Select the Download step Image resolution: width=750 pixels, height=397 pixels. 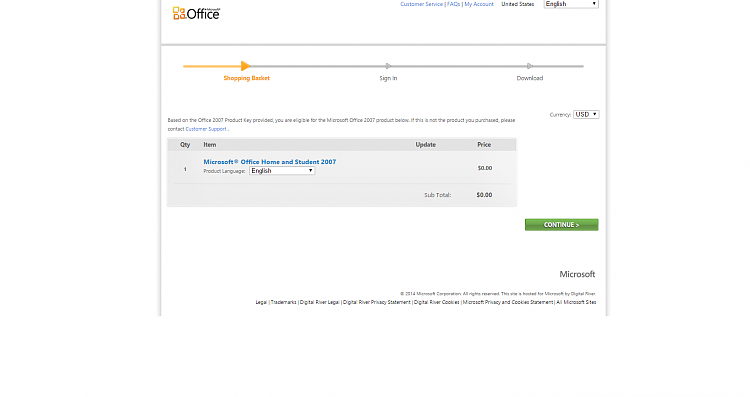tap(529, 78)
